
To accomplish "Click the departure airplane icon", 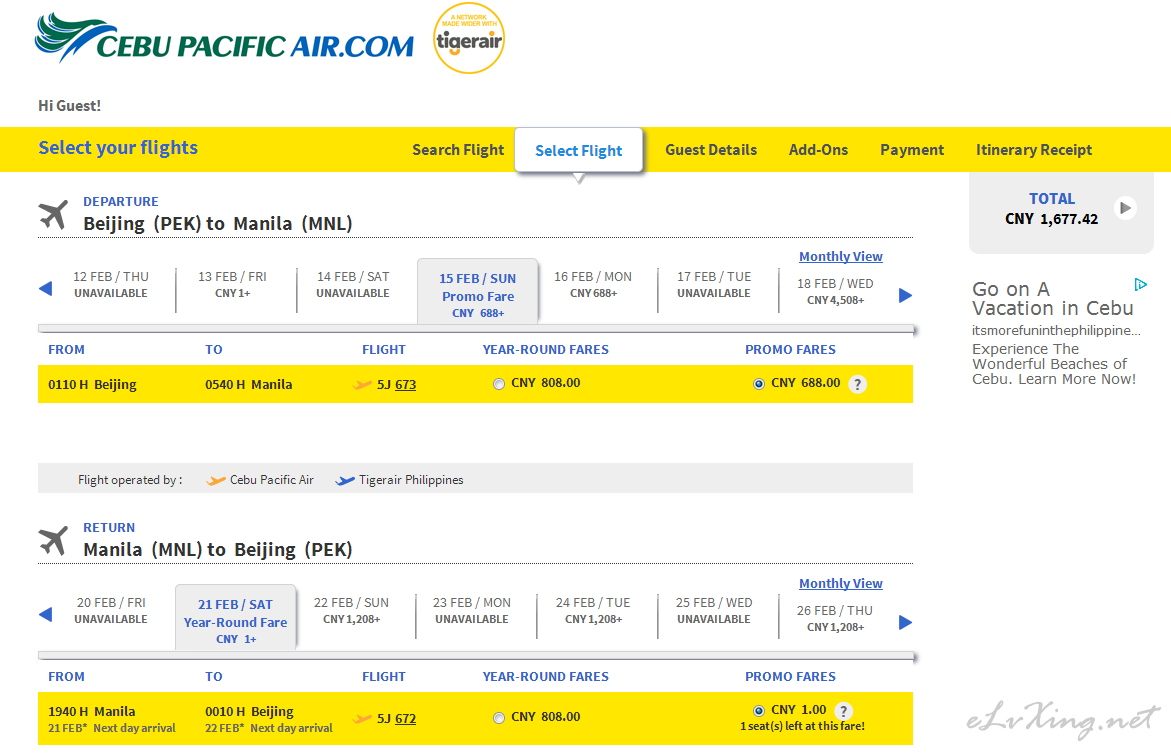I will pyautogui.click(x=53, y=215).
